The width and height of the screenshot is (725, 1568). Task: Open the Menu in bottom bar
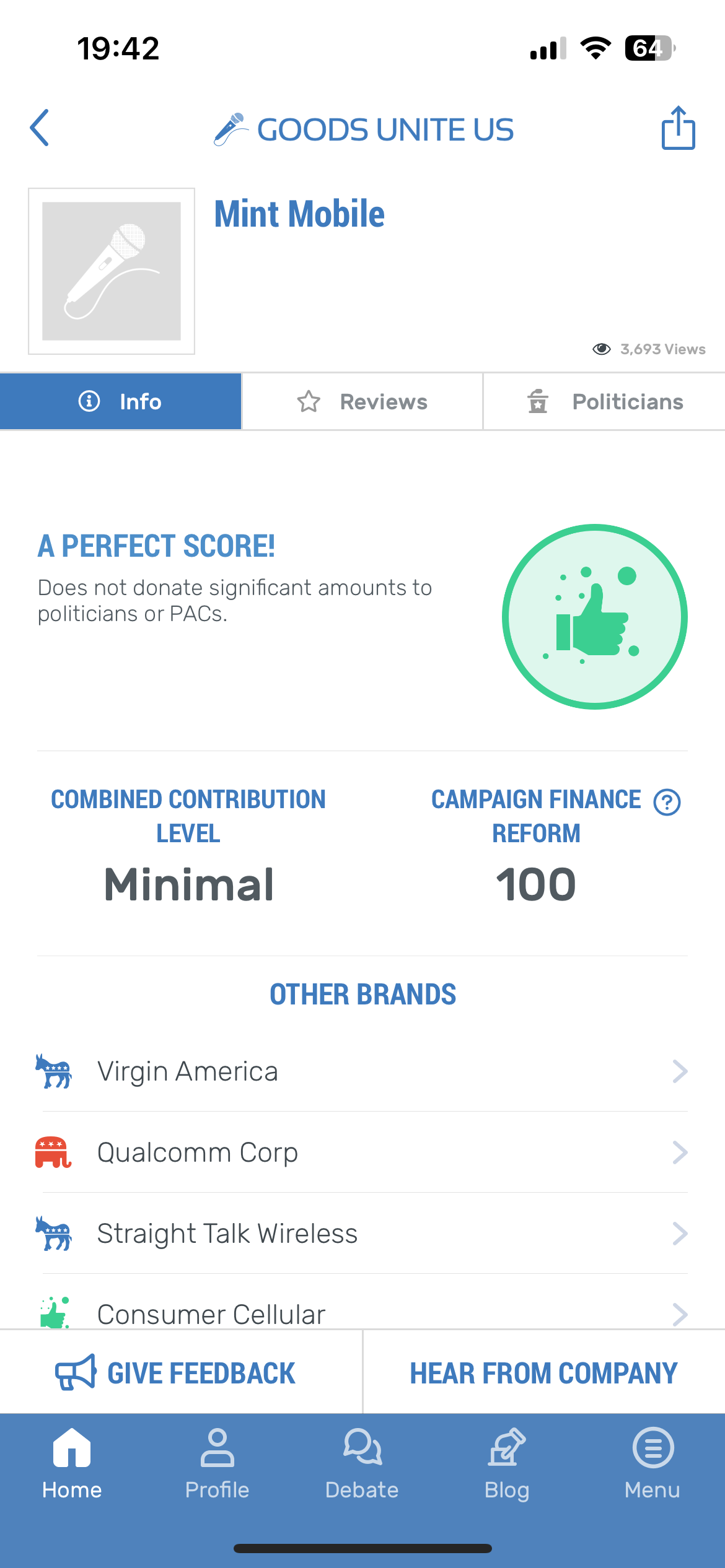[x=652, y=1464]
